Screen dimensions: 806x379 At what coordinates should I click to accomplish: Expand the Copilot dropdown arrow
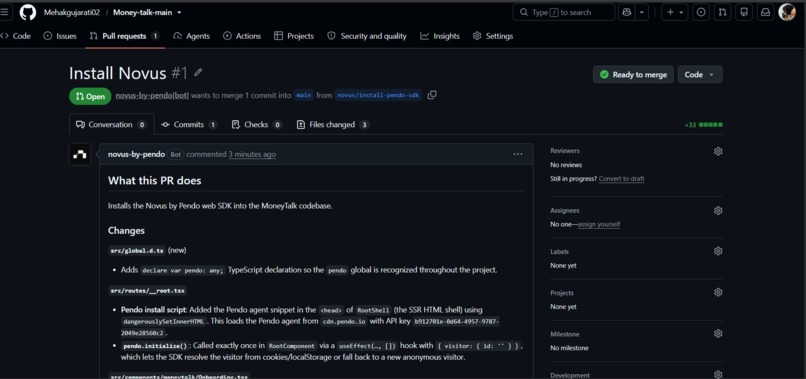click(x=642, y=12)
